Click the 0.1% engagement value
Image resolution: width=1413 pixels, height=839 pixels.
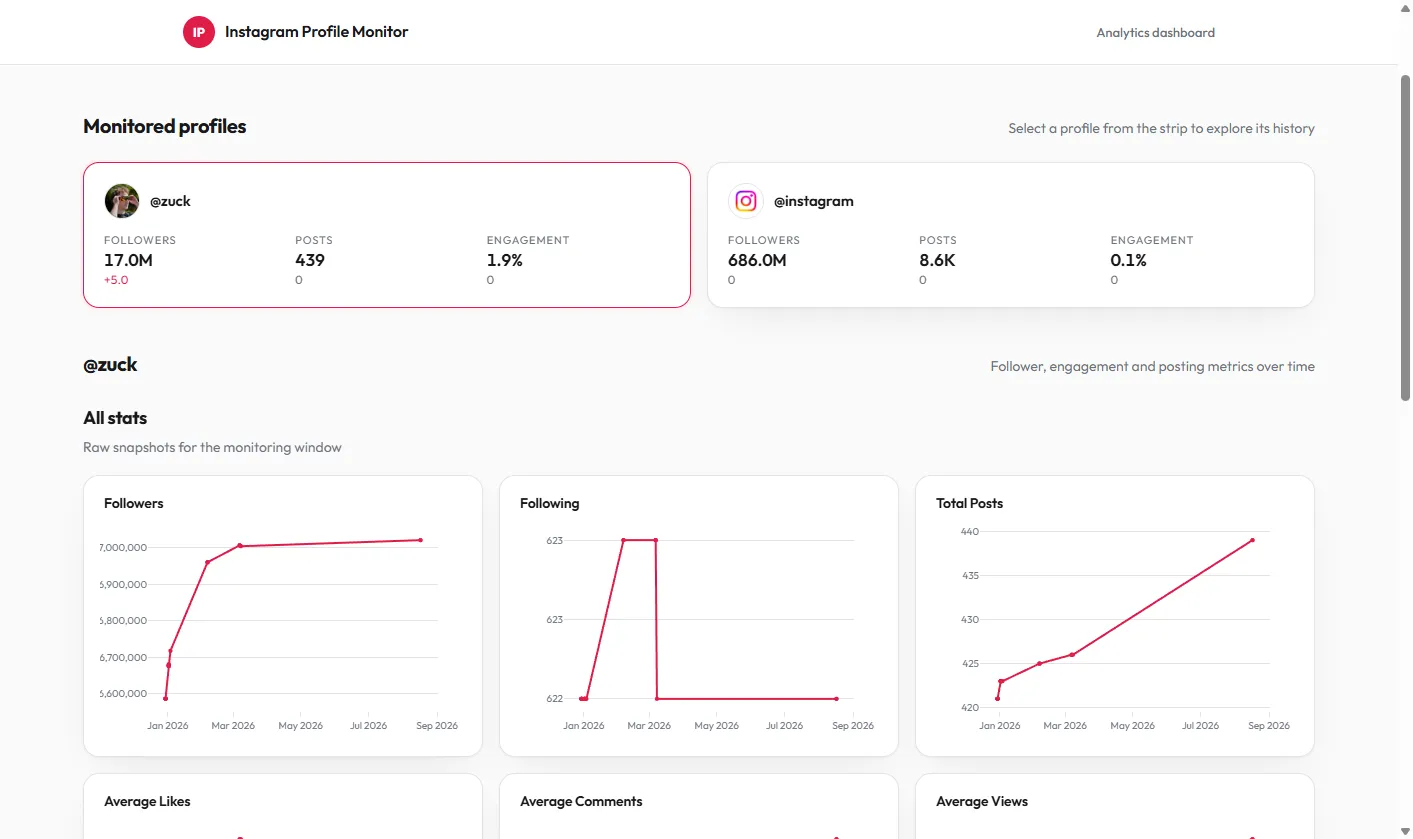point(1129,260)
